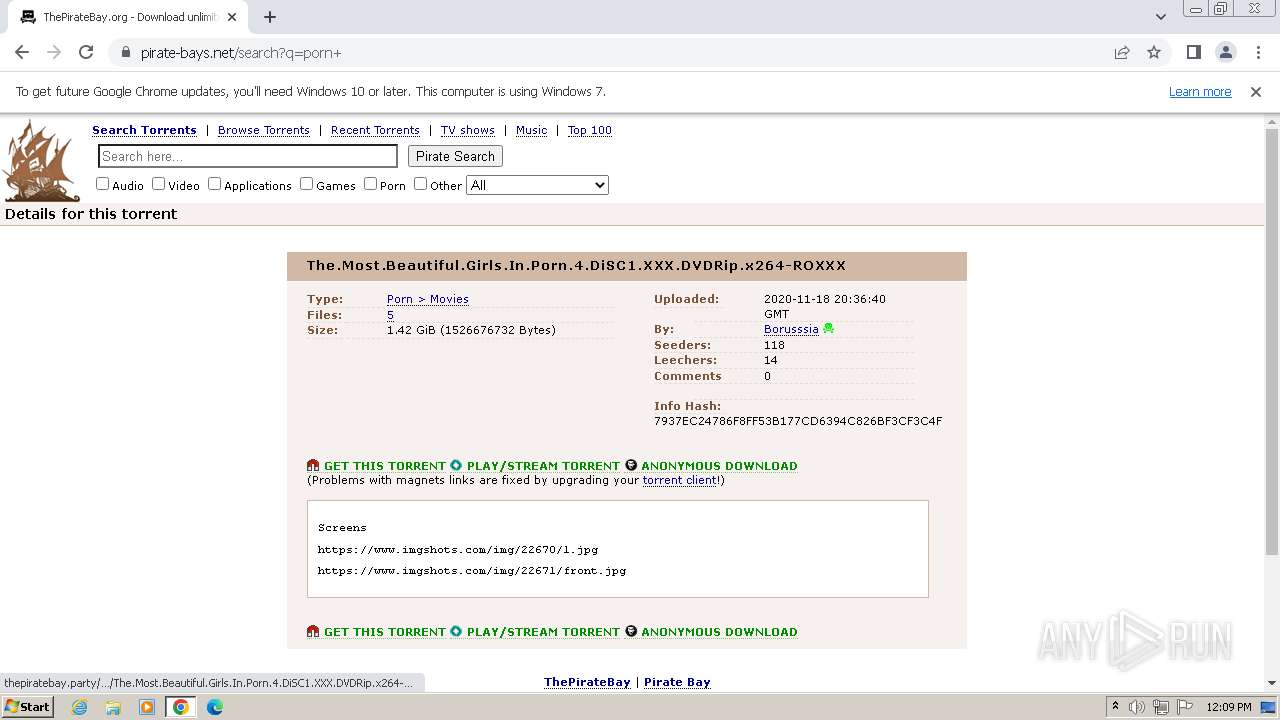Bookmark this page with star icon
The width and height of the screenshot is (1280, 720).
click(1154, 53)
